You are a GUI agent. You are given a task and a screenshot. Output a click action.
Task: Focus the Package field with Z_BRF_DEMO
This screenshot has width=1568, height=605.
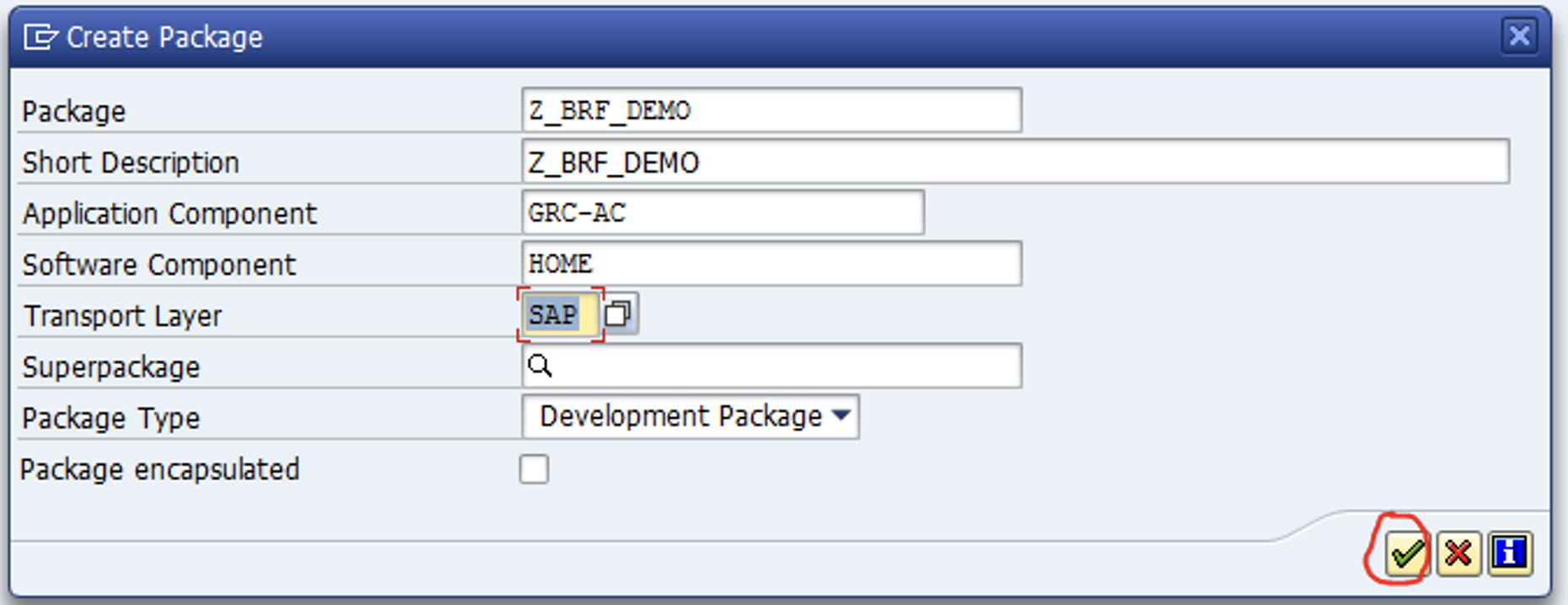771,110
